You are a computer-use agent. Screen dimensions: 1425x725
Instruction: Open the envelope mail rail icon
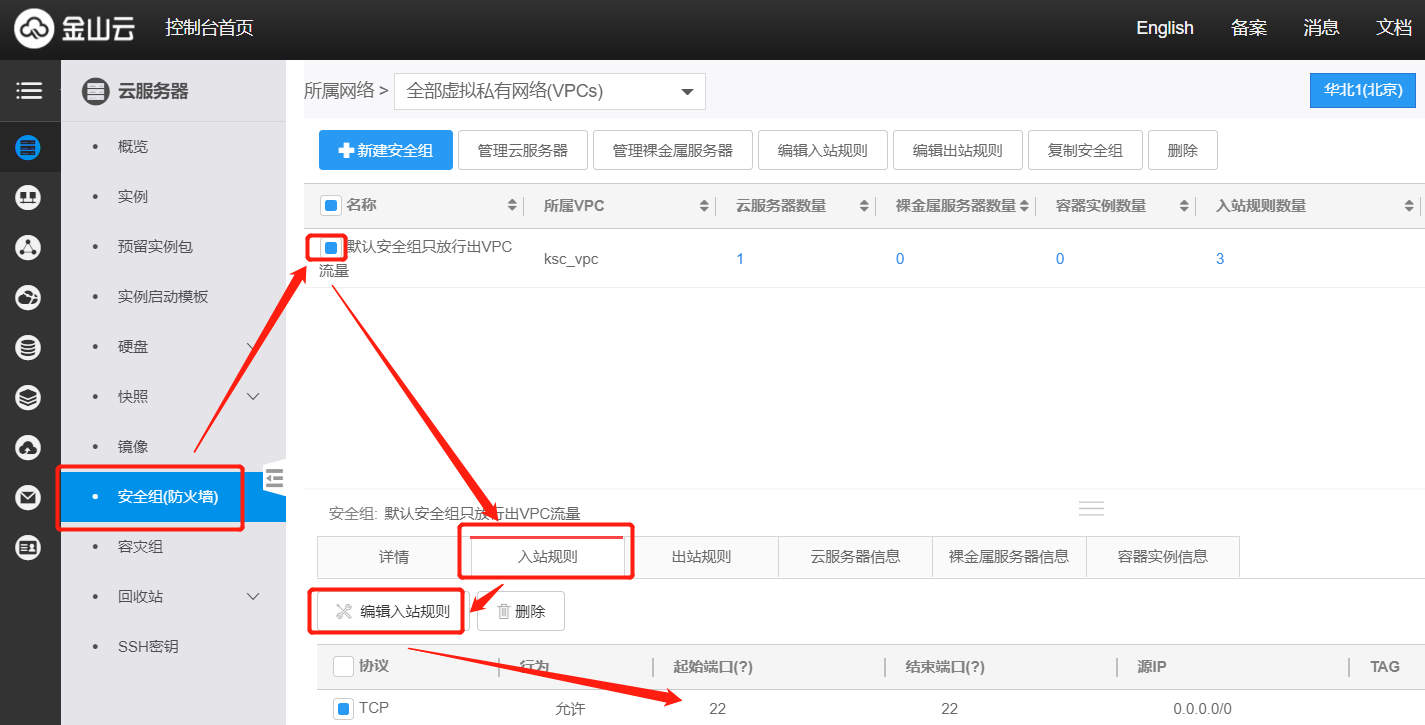[x=29, y=497]
